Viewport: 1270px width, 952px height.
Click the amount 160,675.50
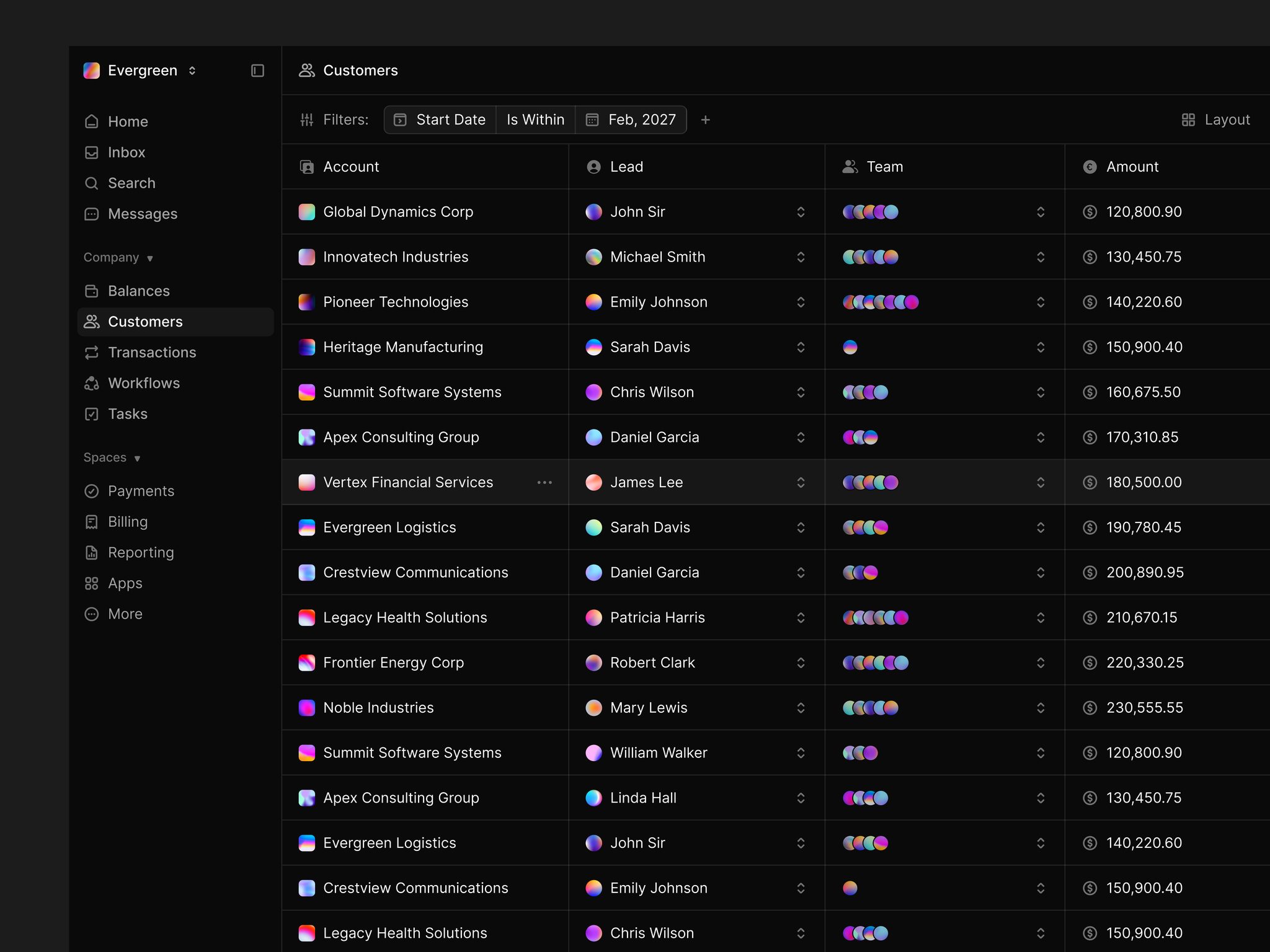1143,392
